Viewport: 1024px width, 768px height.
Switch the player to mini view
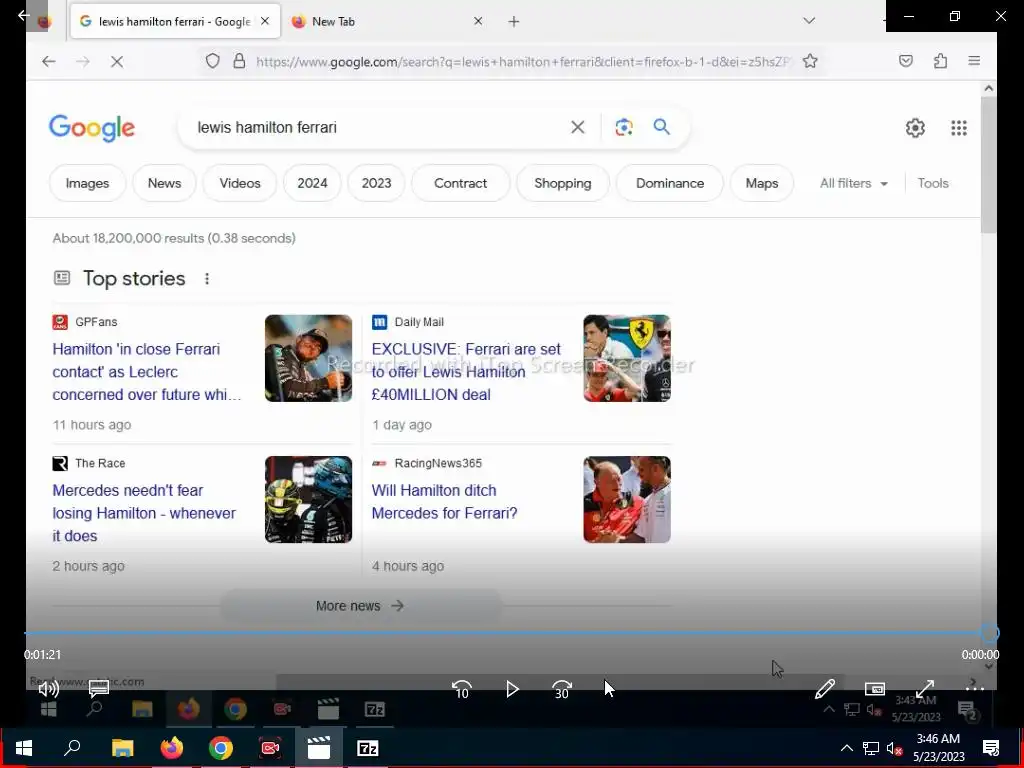point(874,688)
